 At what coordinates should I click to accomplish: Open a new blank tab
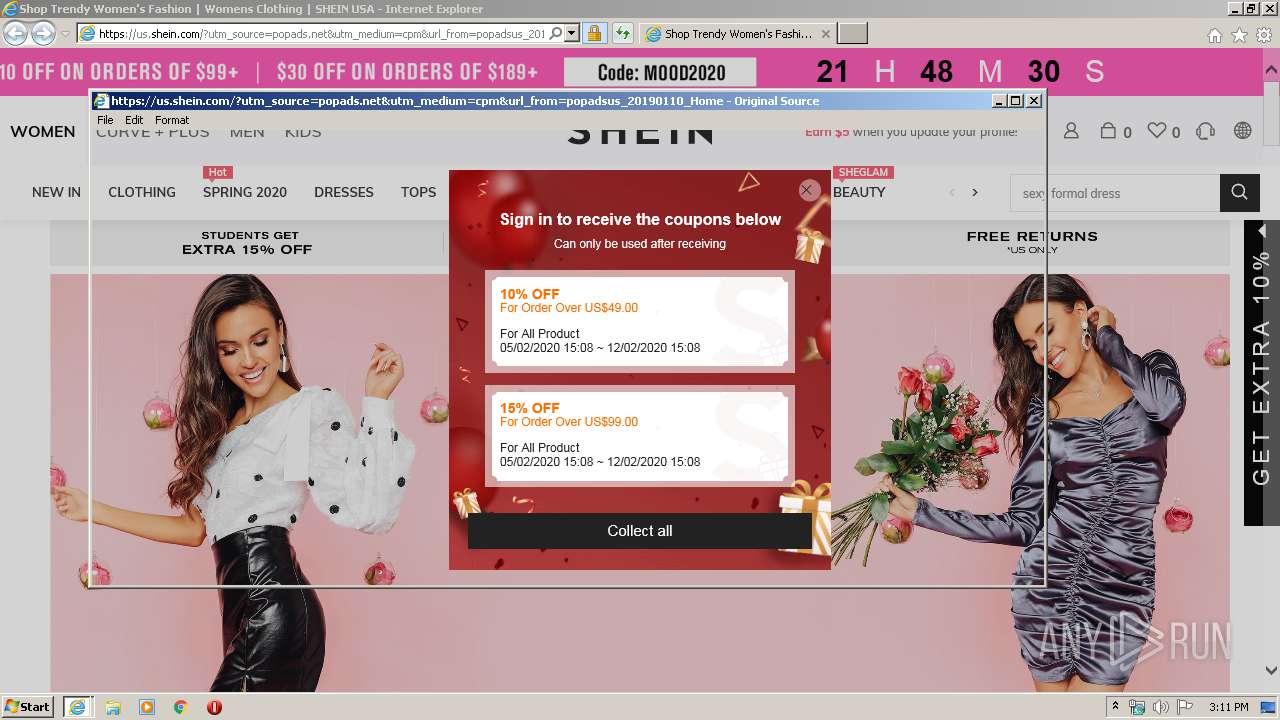852,33
